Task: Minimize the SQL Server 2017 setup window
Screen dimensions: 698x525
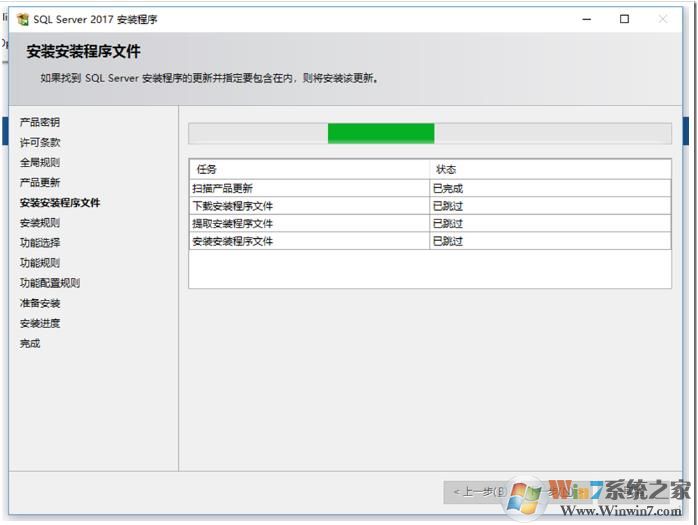Action: click(587, 19)
